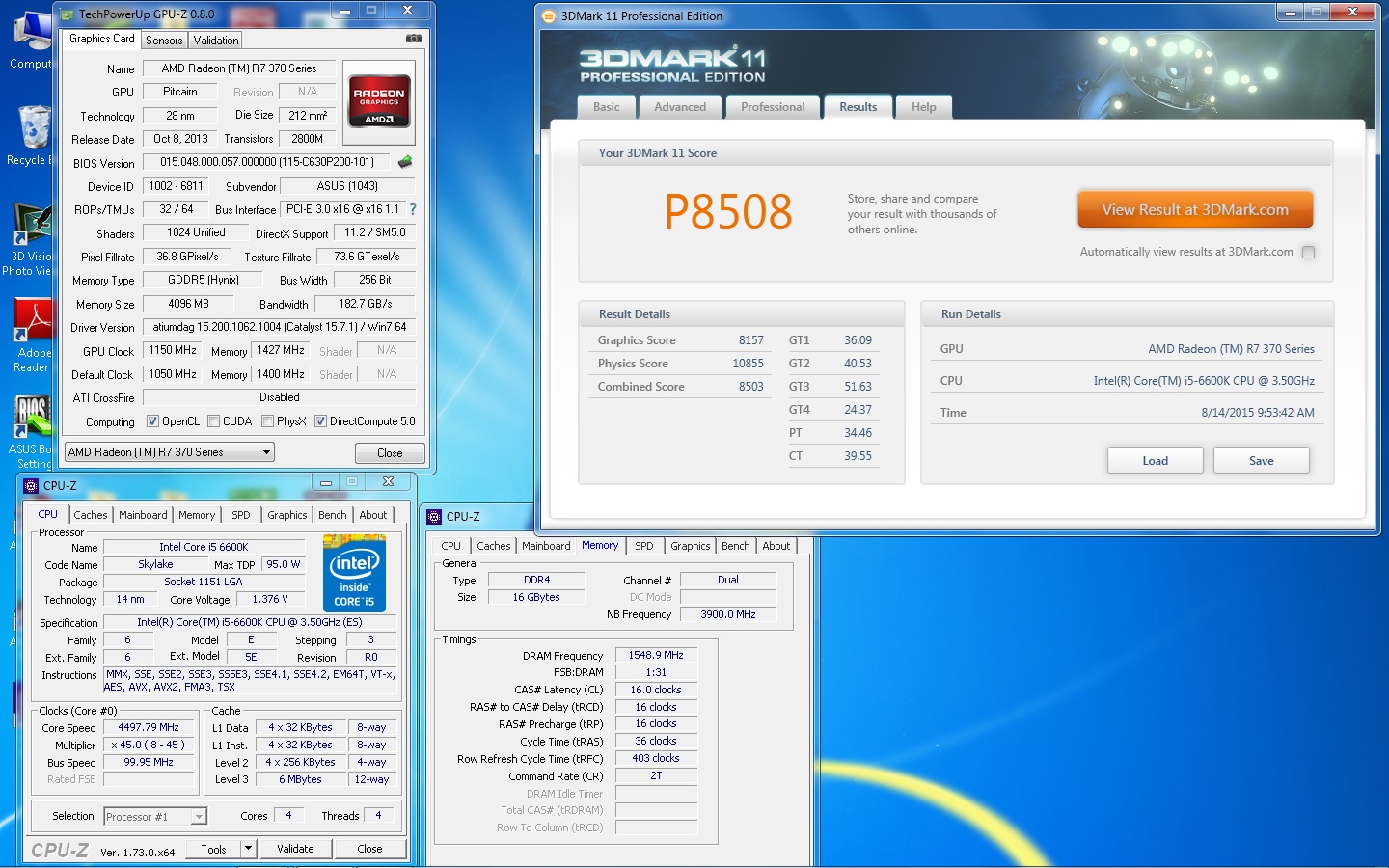Select the GPU-Z Graphics Card tab

(102, 39)
